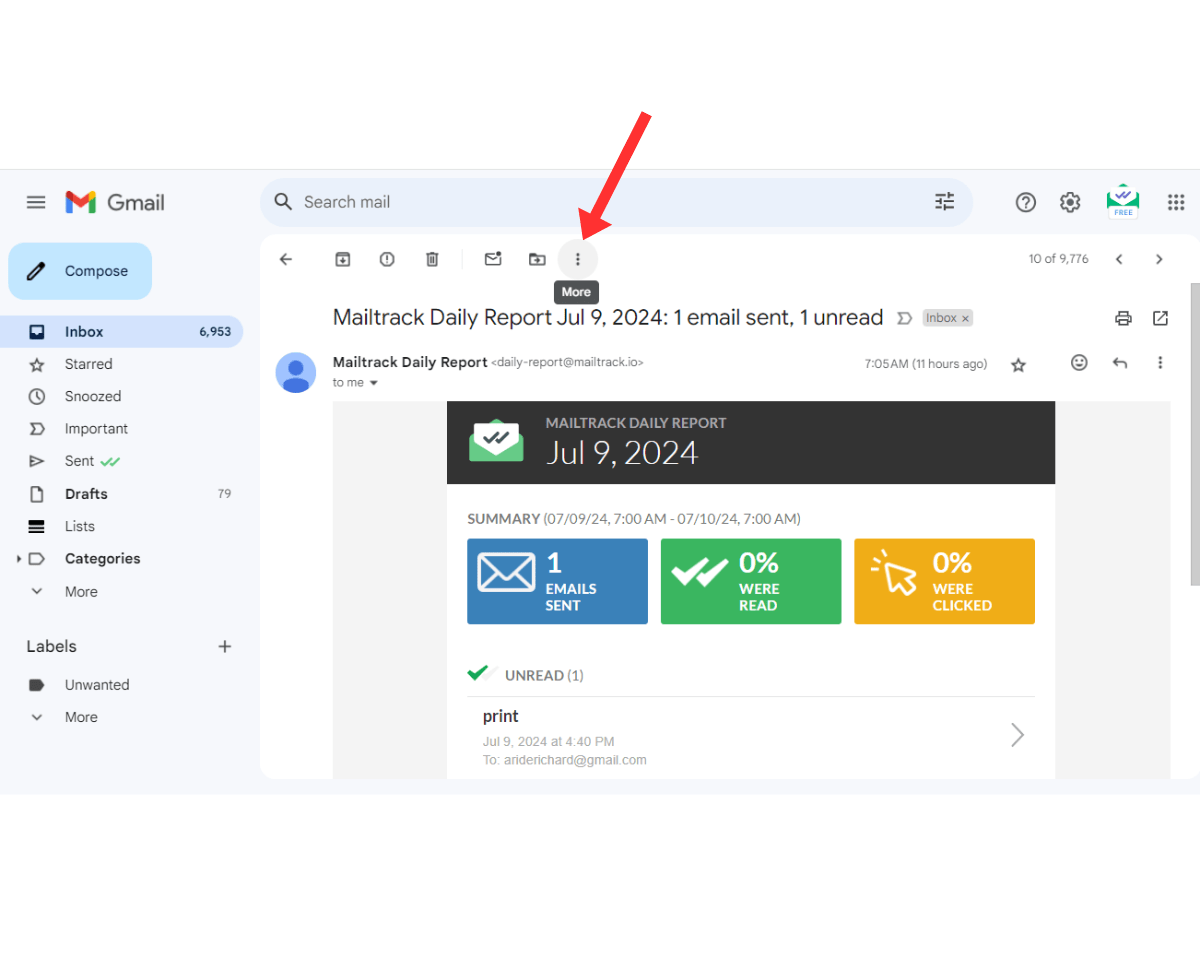Click the Gmail logo

point(115,202)
